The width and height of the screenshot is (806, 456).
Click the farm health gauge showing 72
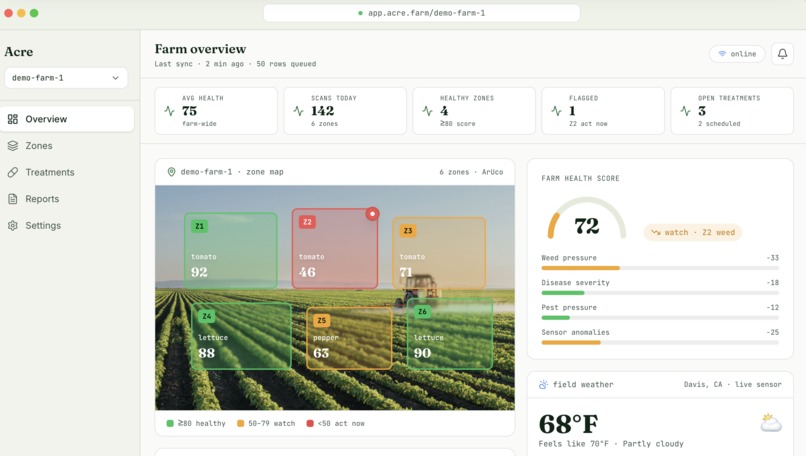click(587, 220)
